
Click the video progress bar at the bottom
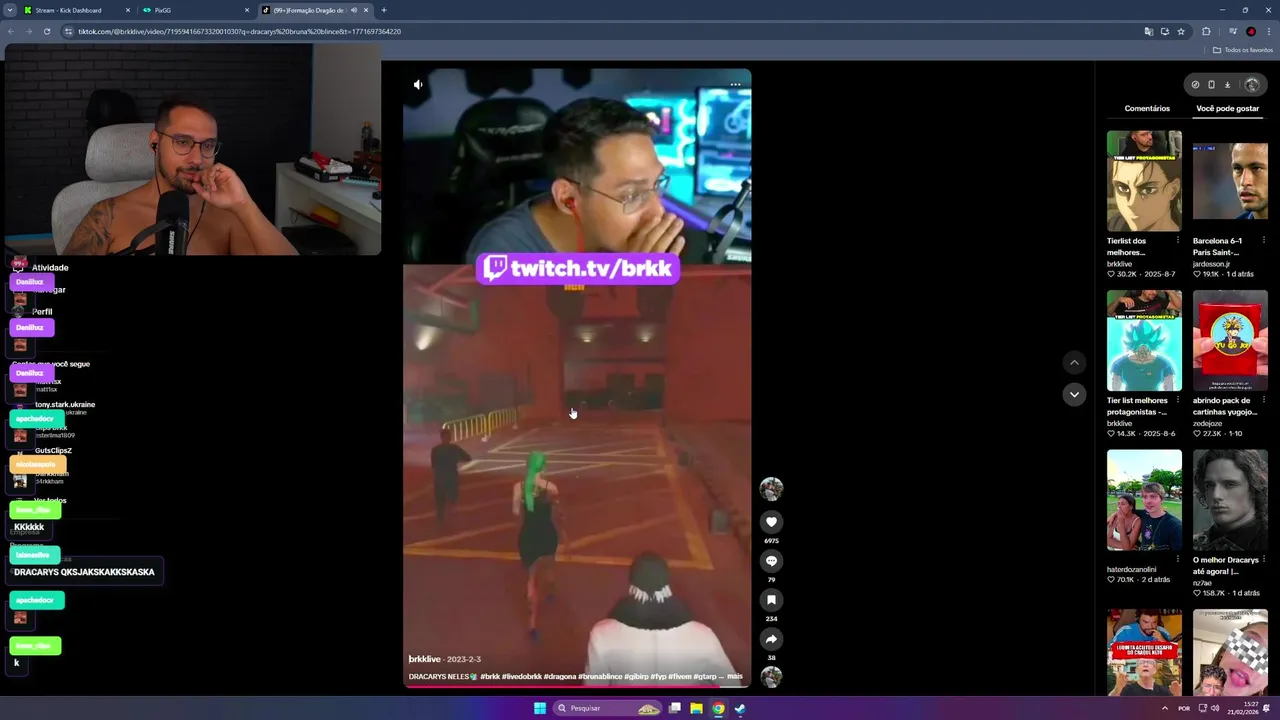point(577,686)
